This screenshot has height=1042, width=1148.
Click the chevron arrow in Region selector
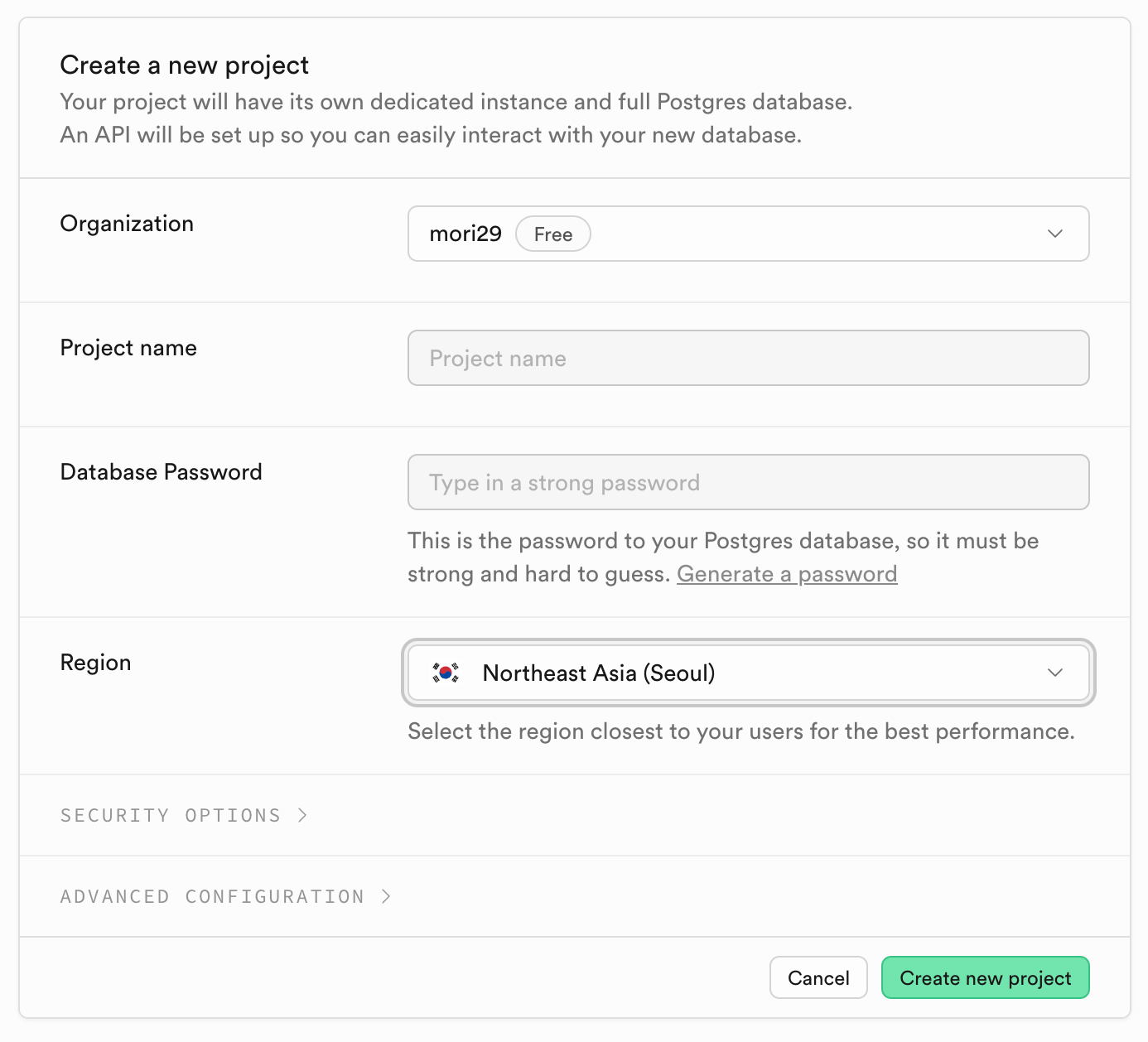point(1055,673)
